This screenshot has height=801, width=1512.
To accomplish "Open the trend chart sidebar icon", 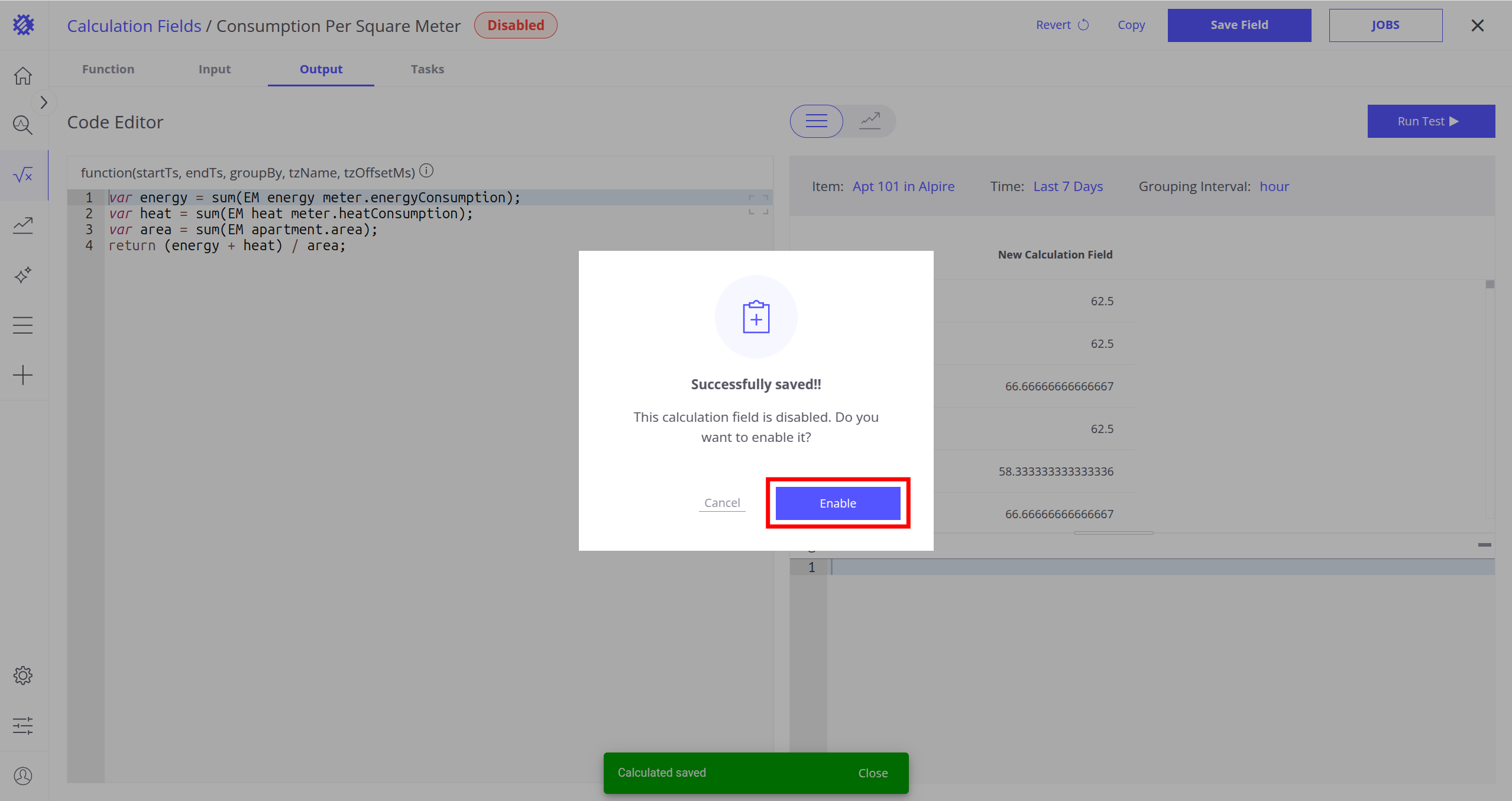I will 23,225.
